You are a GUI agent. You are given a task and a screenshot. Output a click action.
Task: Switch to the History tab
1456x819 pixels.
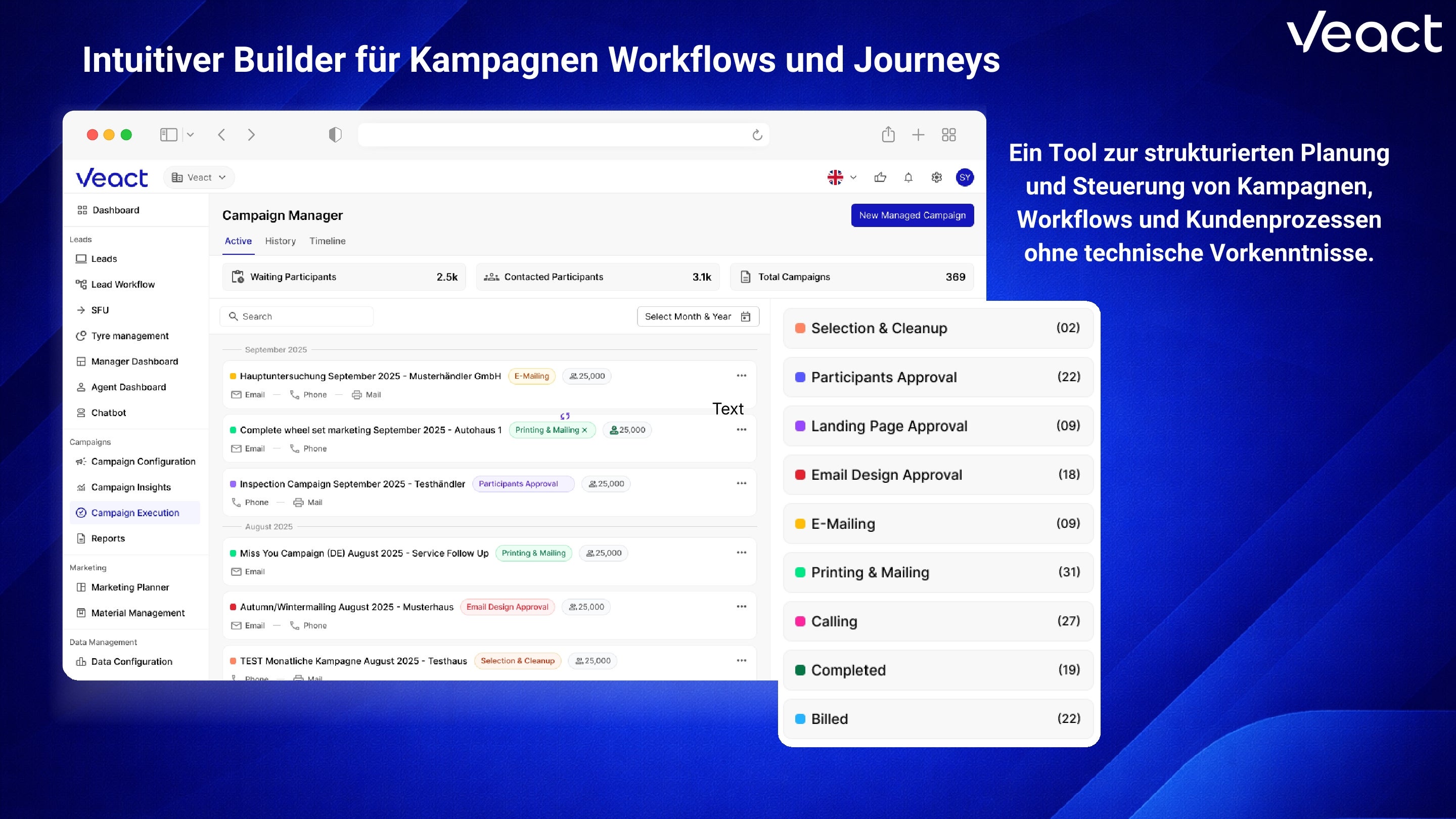pyautogui.click(x=281, y=241)
